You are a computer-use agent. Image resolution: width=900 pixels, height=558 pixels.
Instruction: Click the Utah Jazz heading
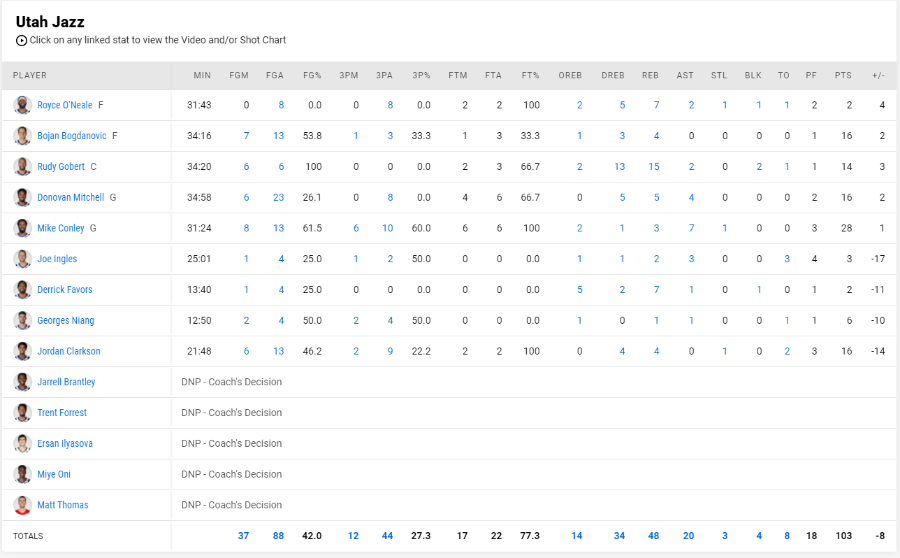(x=50, y=22)
